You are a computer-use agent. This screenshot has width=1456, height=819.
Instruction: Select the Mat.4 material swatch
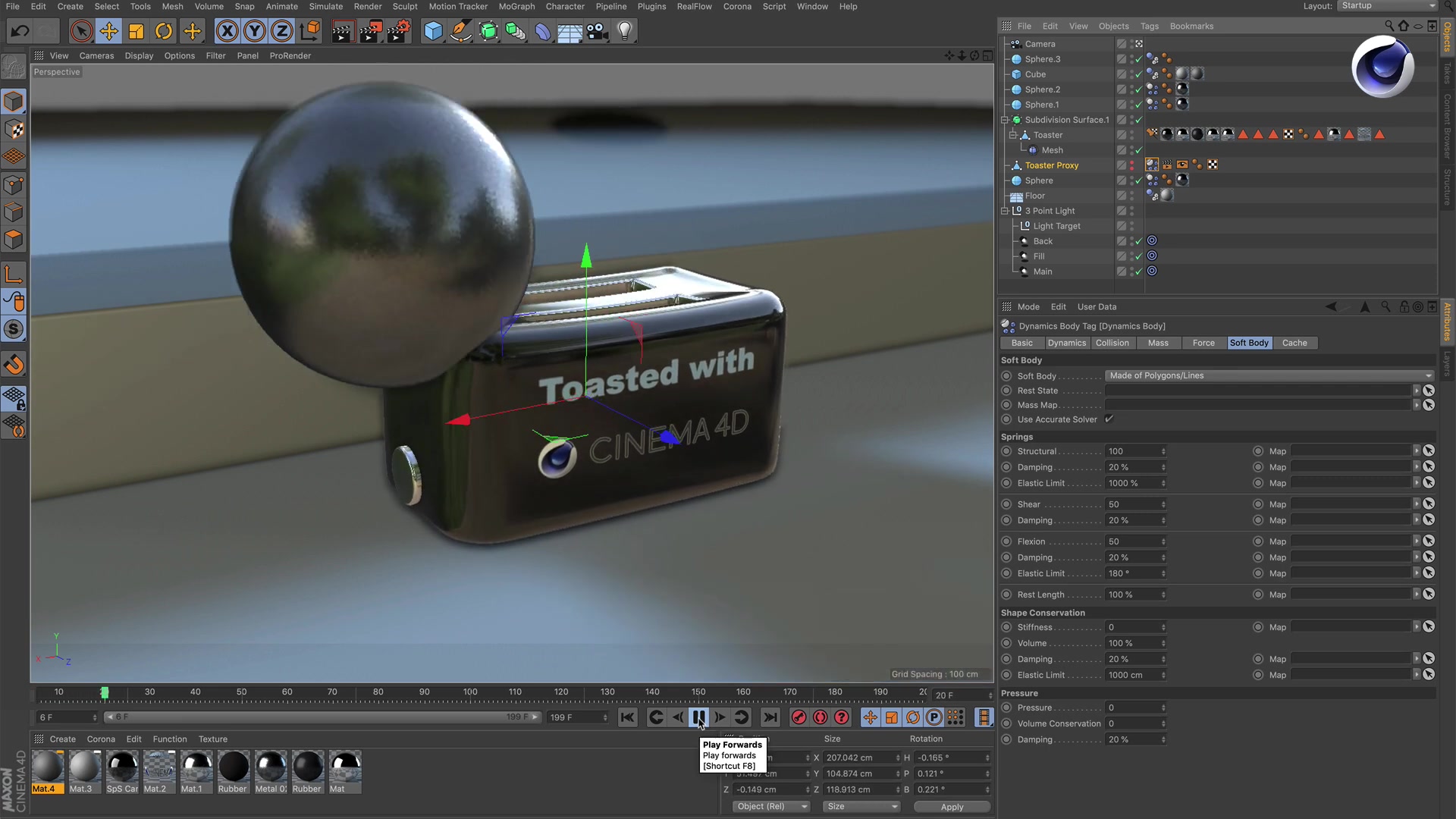coord(47,771)
